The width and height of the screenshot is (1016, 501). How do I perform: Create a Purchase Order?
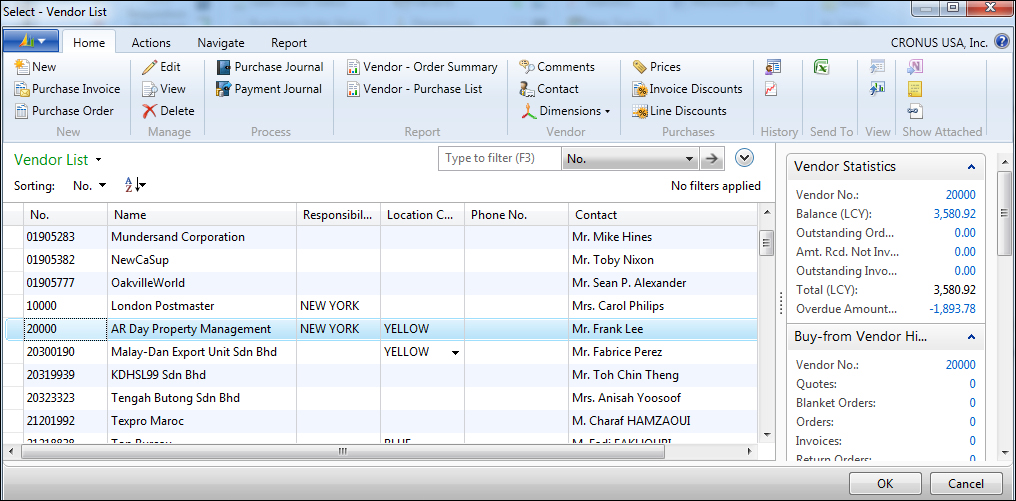[64, 111]
